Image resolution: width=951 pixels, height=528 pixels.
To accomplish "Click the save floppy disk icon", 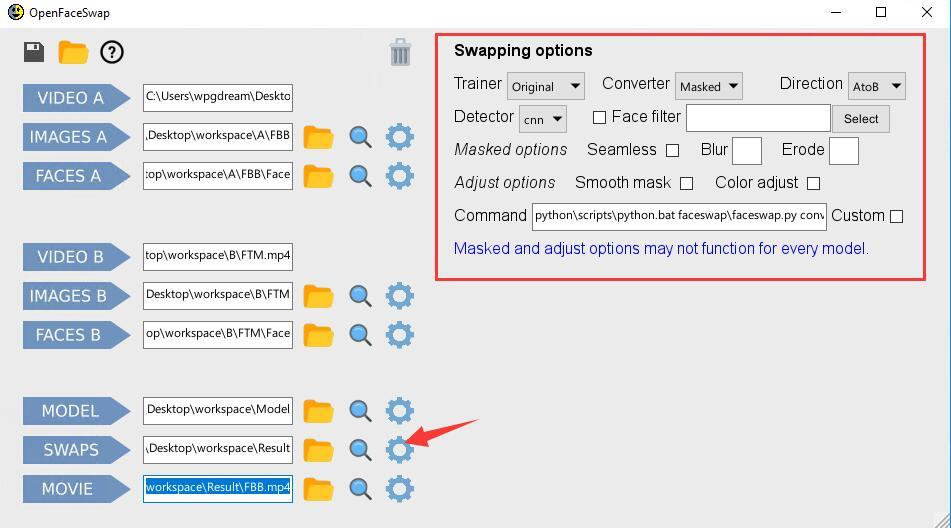I will [34, 52].
